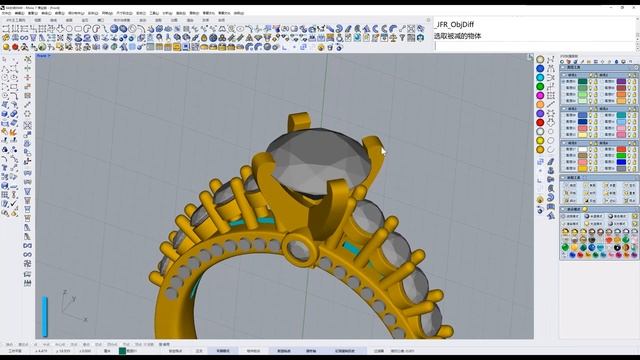
Task: Select the arc icon in the right vertical toolbar
Action: [x=551, y=149]
